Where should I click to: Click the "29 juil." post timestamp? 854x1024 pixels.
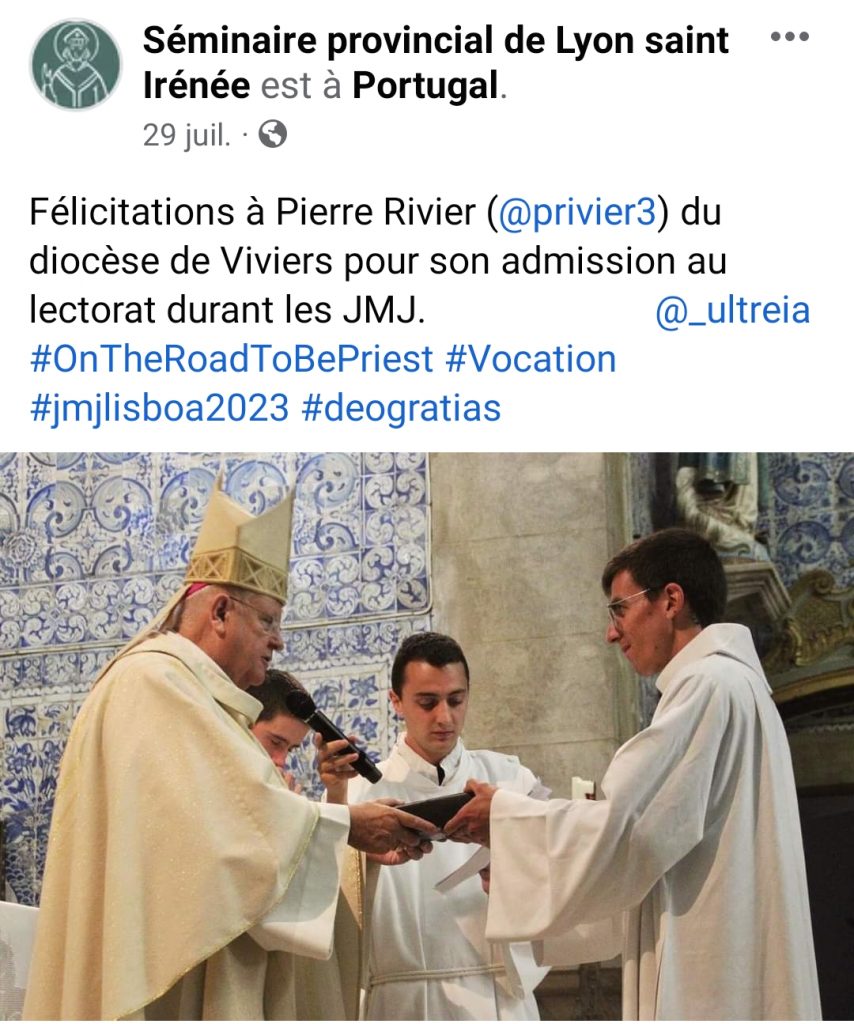(186, 135)
